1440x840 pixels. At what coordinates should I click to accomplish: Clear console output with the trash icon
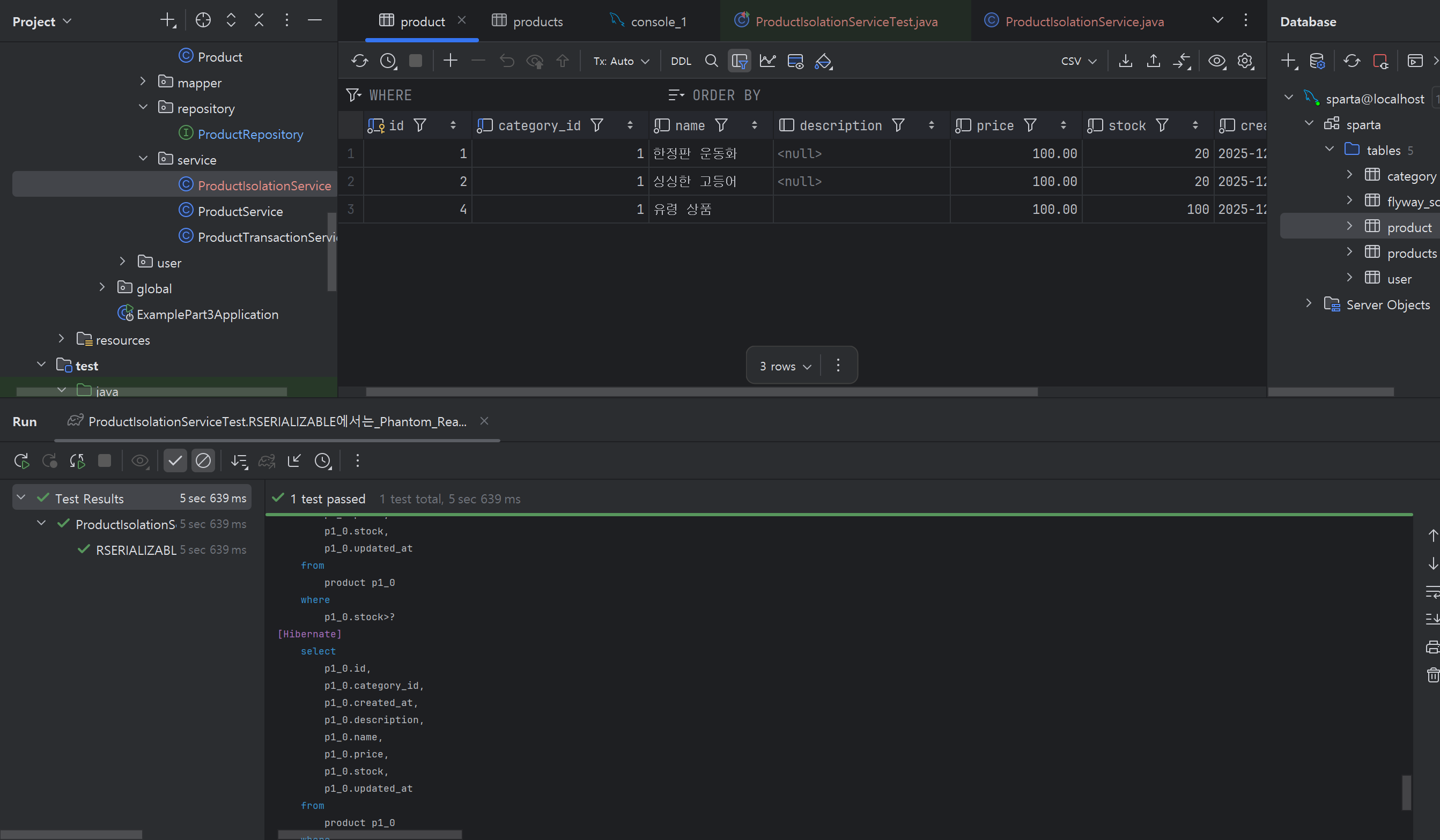tap(1432, 675)
